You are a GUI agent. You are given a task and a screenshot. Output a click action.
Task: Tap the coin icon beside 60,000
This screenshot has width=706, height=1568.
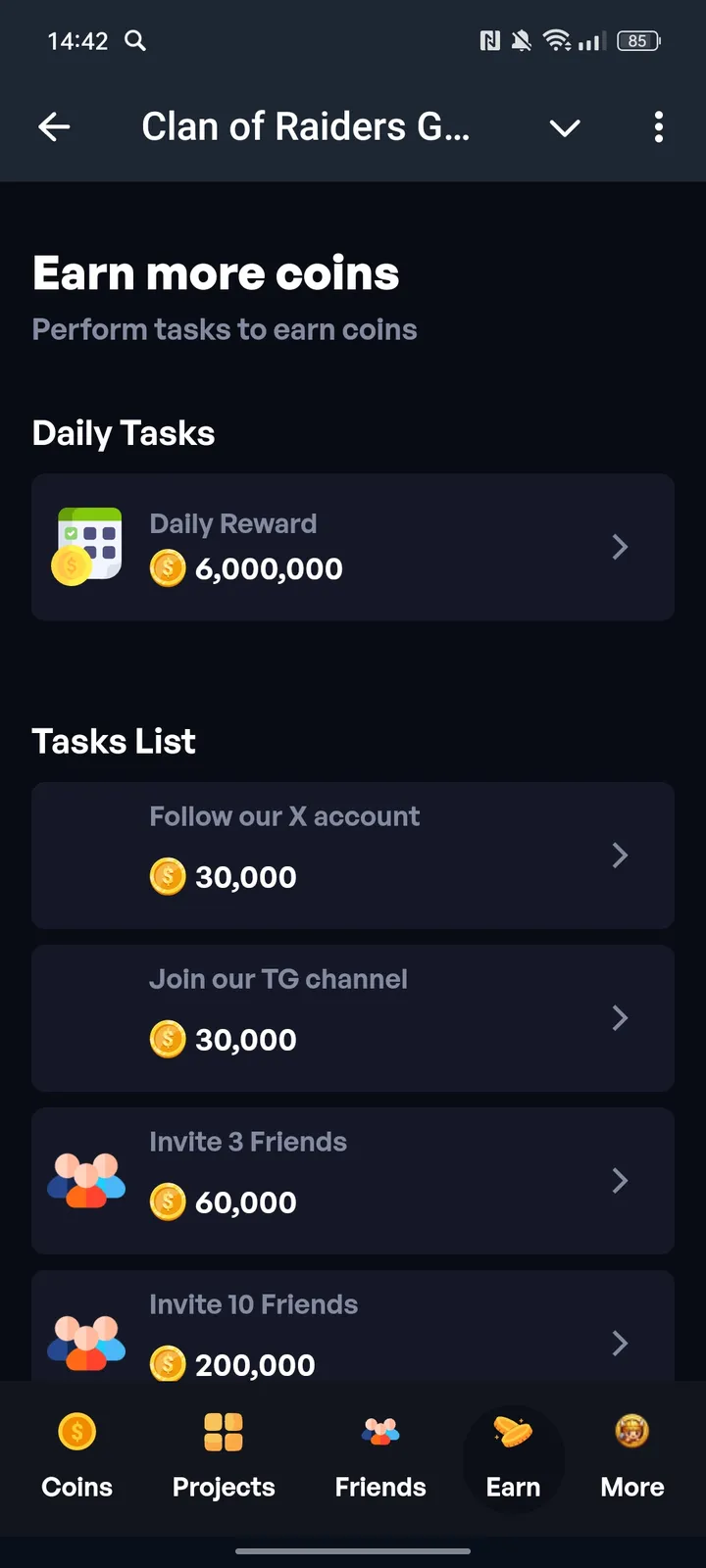coord(168,1201)
